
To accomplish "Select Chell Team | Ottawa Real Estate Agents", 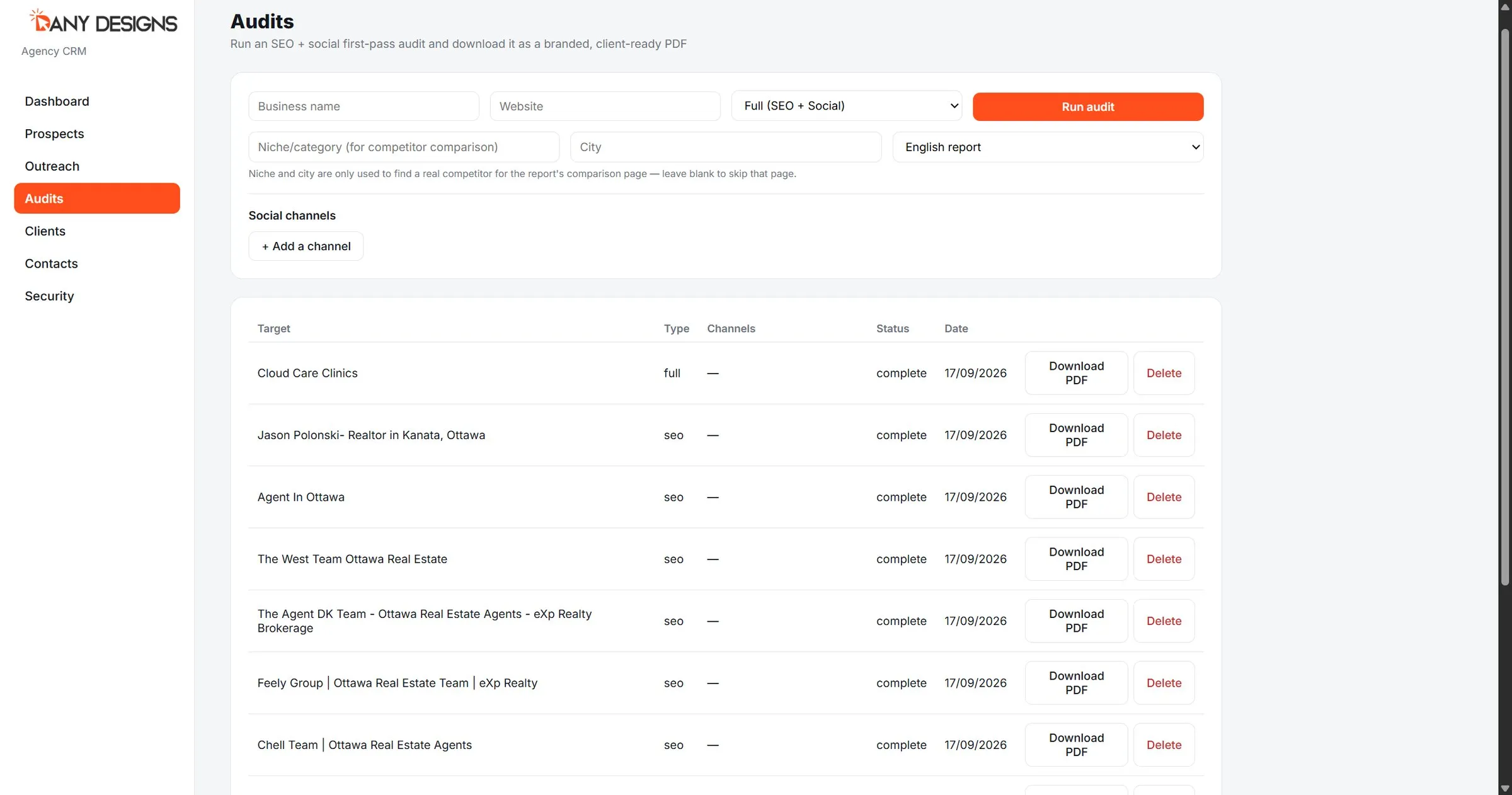I will [365, 745].
